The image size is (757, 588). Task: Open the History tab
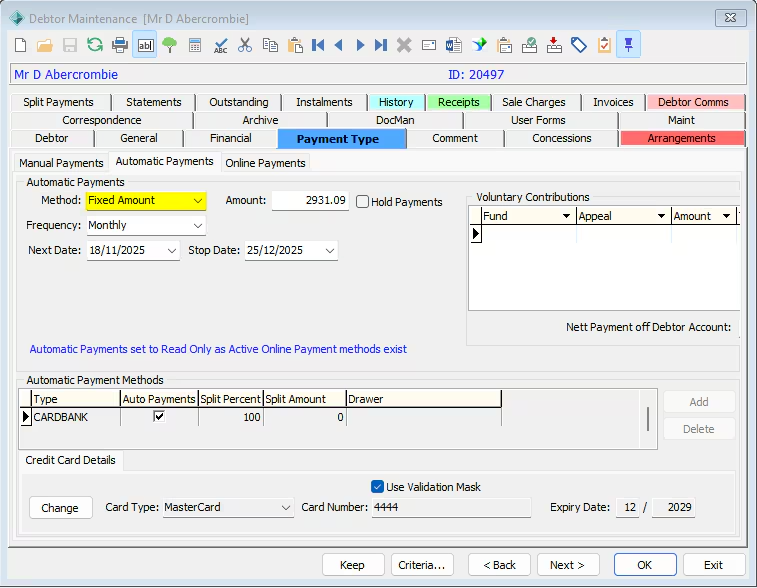point(396,102)
